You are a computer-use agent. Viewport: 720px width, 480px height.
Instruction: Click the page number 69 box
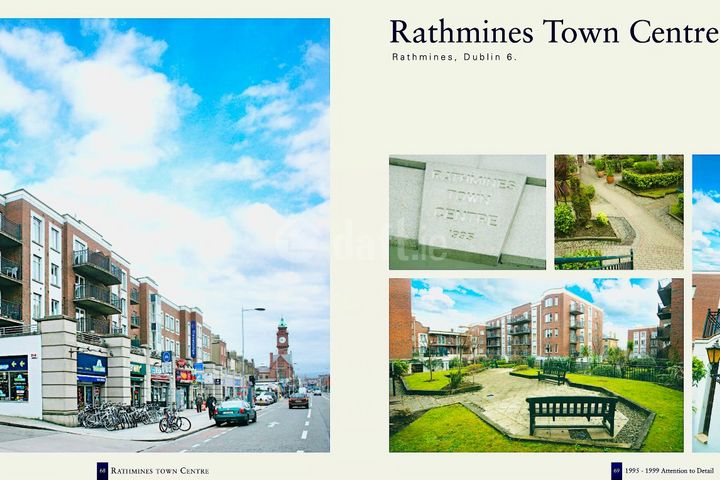click(x=617, y=471)
